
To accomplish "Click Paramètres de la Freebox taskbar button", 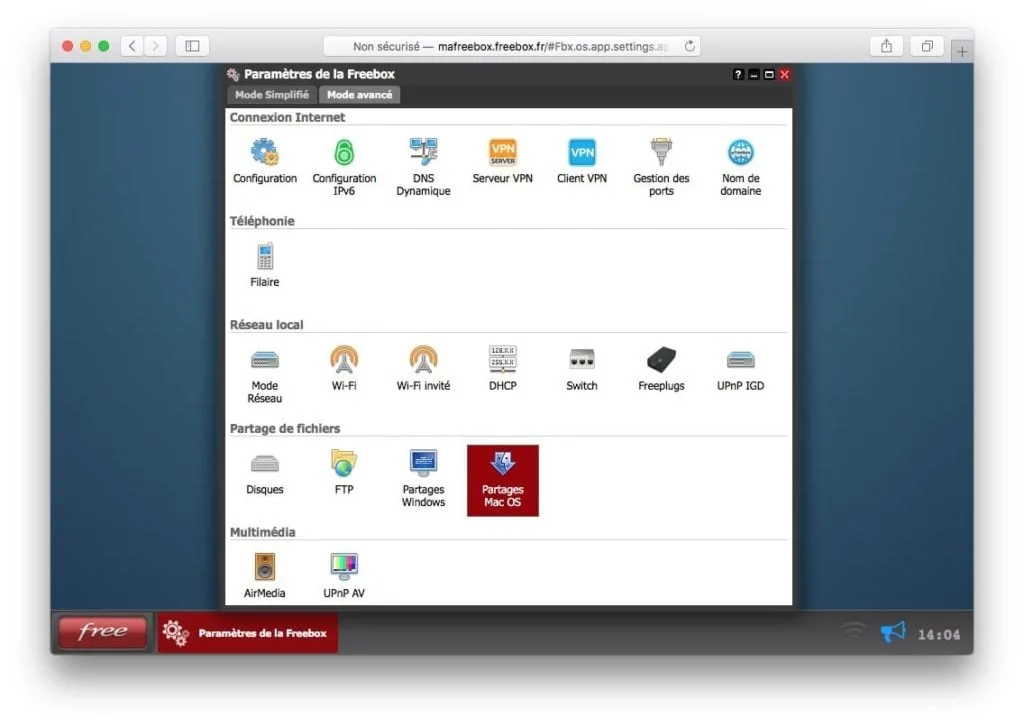I will (x=248, y=632).
